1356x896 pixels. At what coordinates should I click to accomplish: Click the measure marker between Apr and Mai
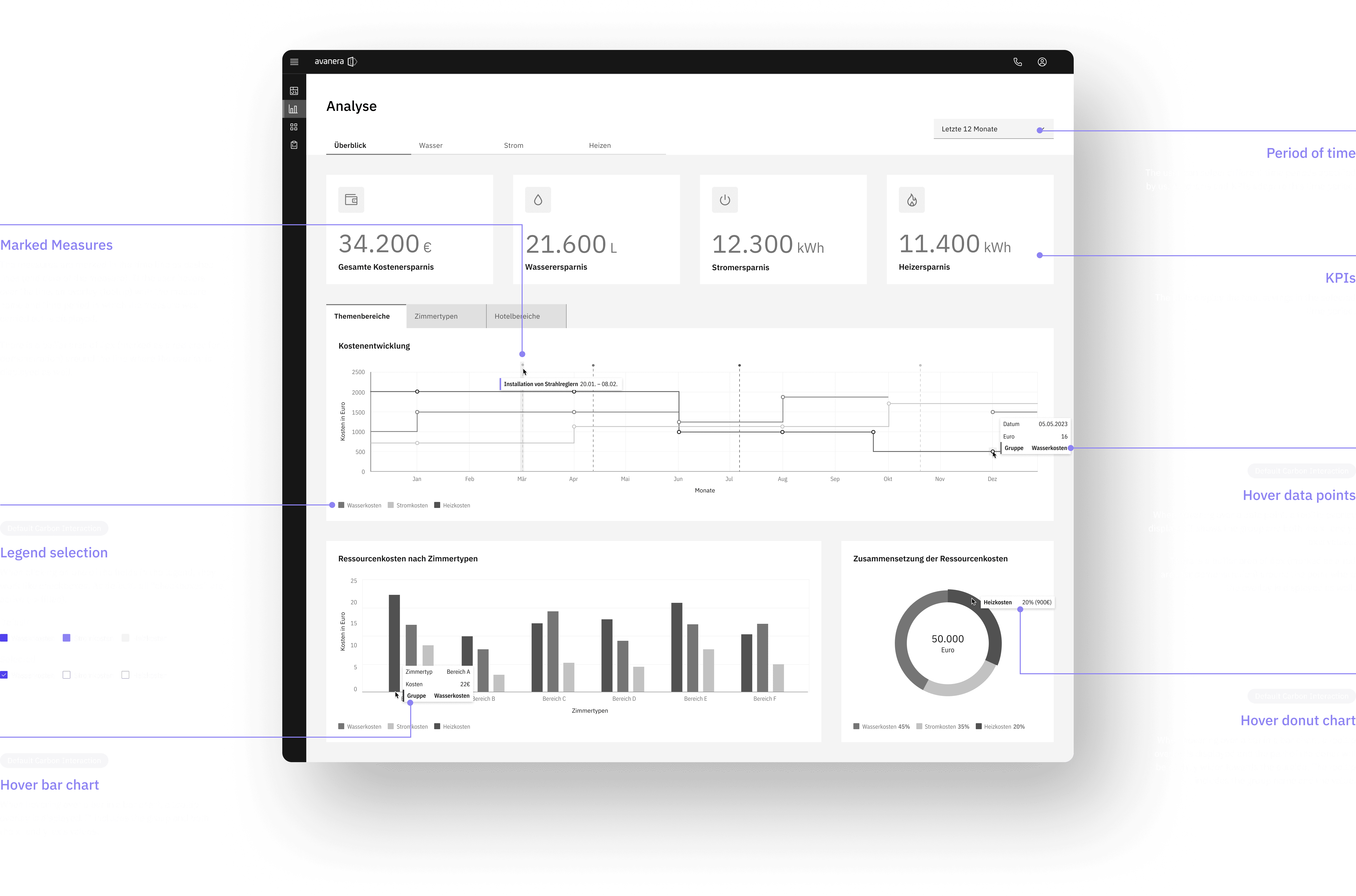point(593,365)
